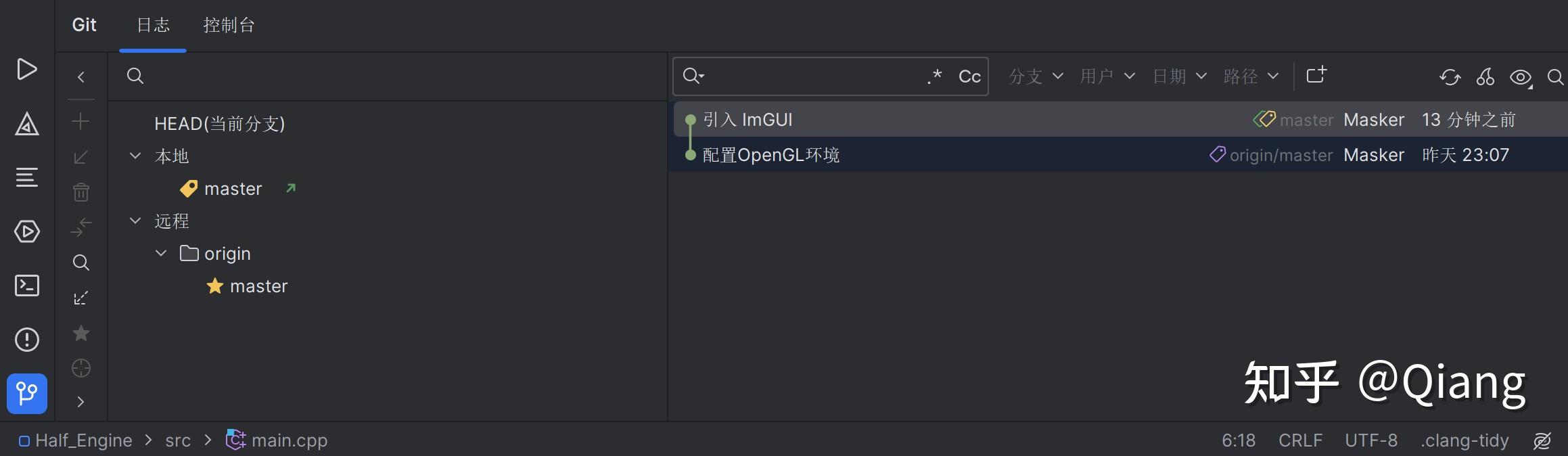Select the 日志 tab
1568x456 pixels.
[152, 25]
